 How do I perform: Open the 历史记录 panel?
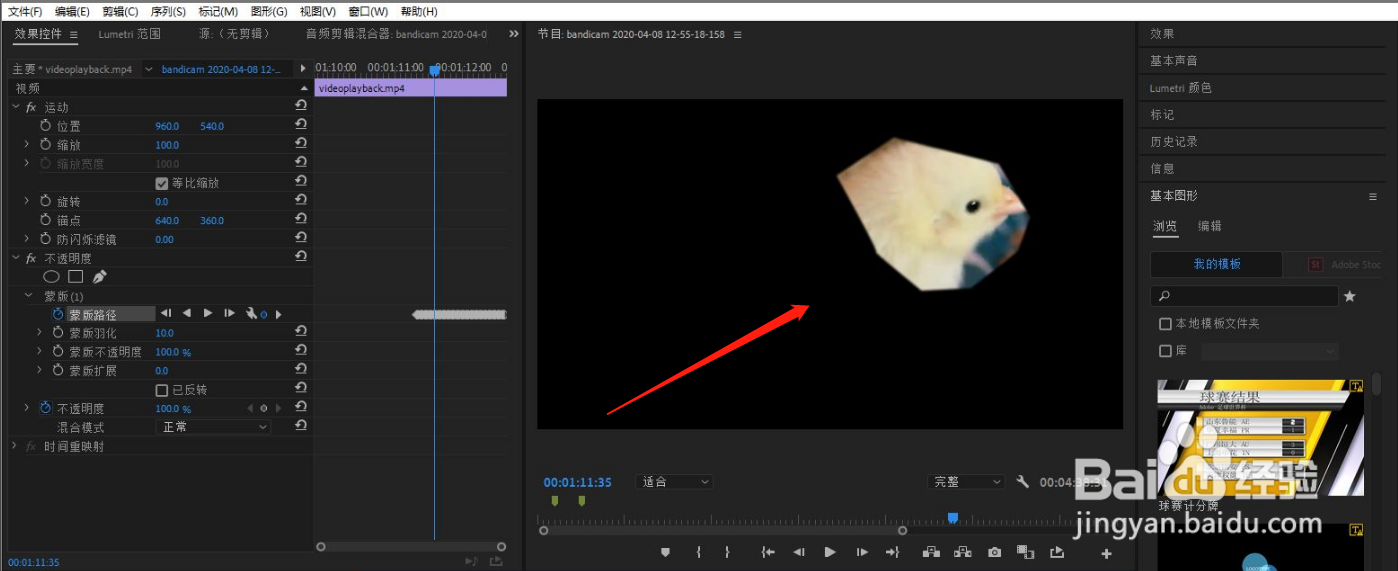(x=1174, y=142)
